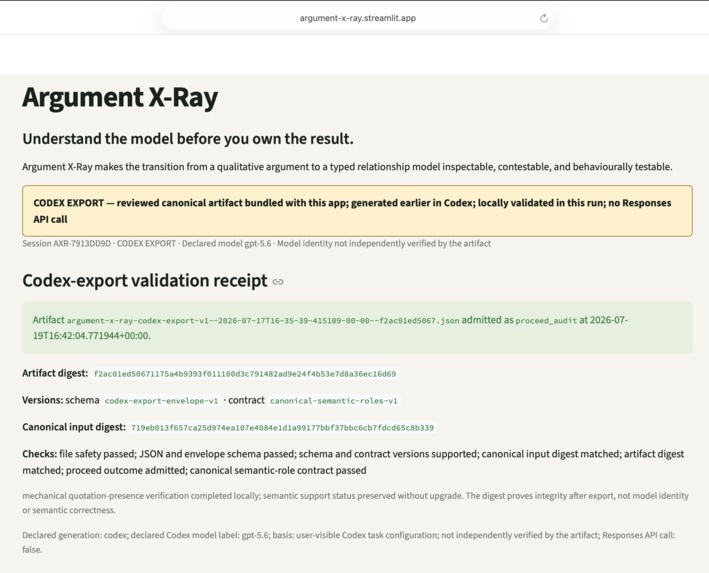This screenshot has height=573, width=709.
Task: Click the Artifact digest label
Action: click(55, 373)
